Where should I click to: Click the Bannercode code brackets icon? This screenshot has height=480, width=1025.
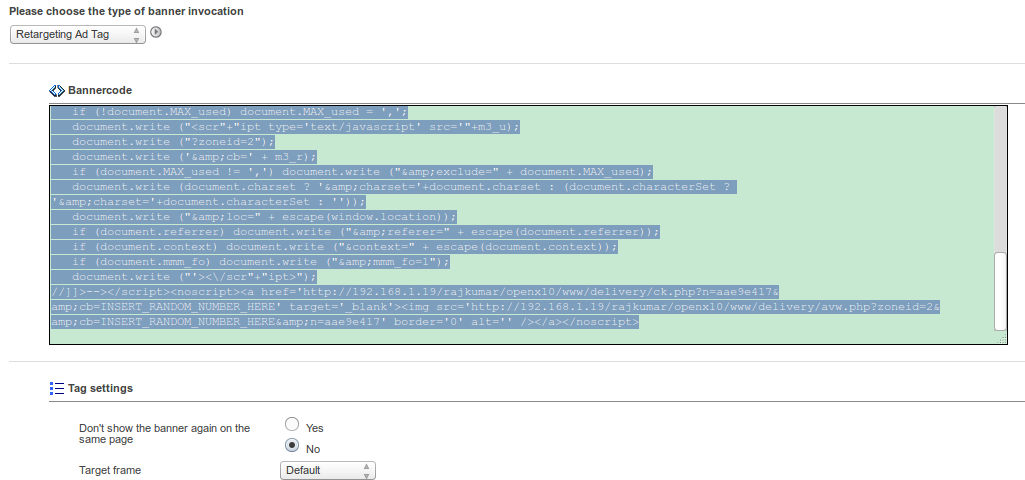point(57,90)
